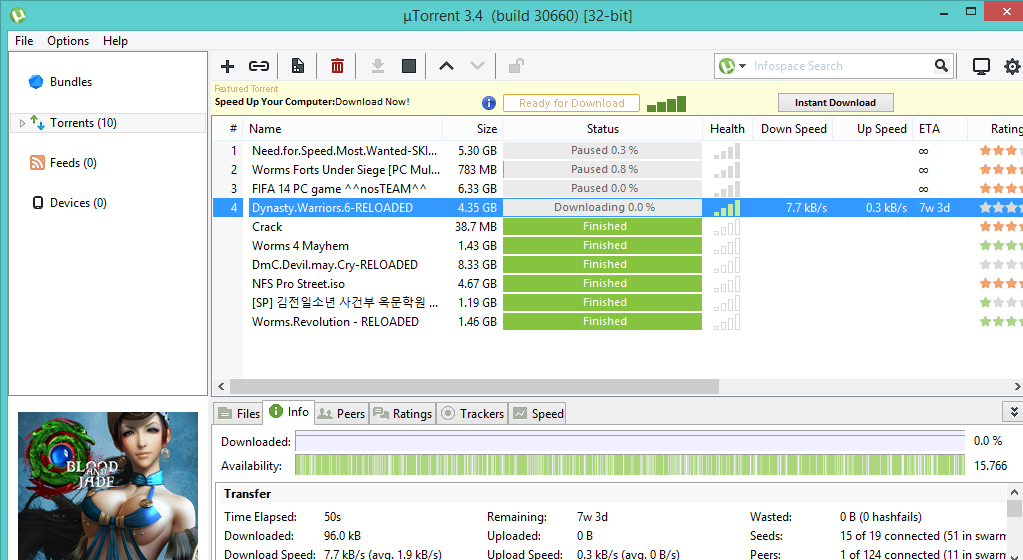This screenshot has height=560, width=1023.
Task: Open Preferences via the gear icon
Action: coord(1012,66)
